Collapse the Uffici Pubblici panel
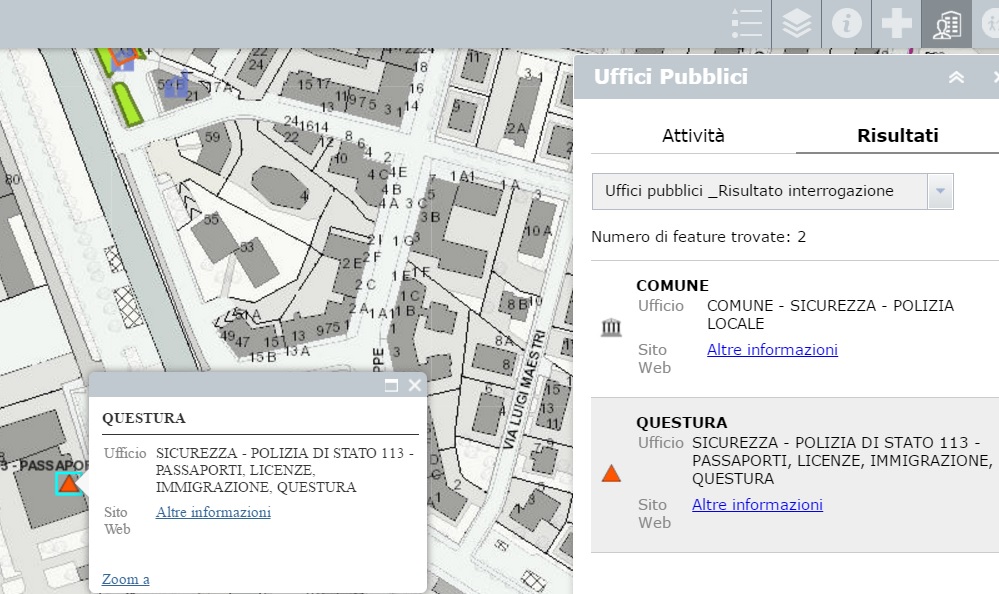The width and height of the screenshot is (999, 594). pos(956,78)
